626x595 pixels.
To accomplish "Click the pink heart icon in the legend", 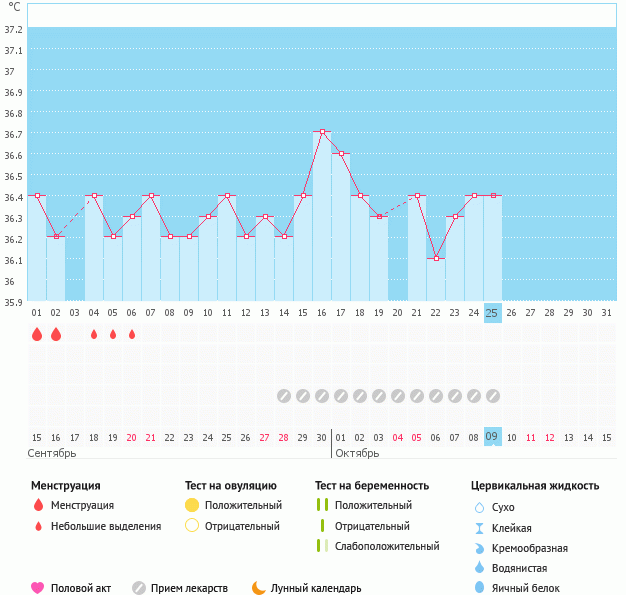I will (x=38, y=588).
